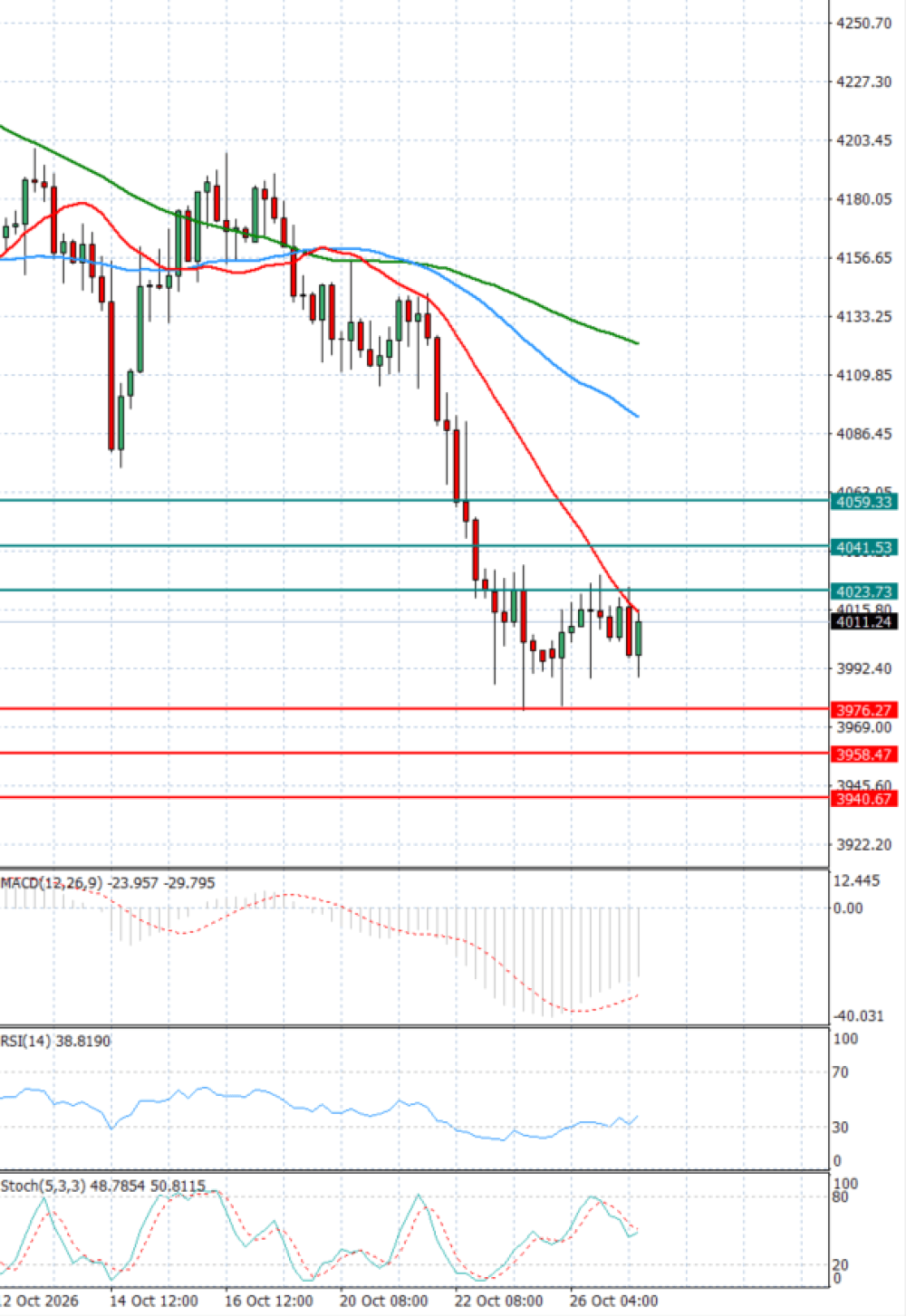Click the 4156.65 price axis value

point(863,258)
